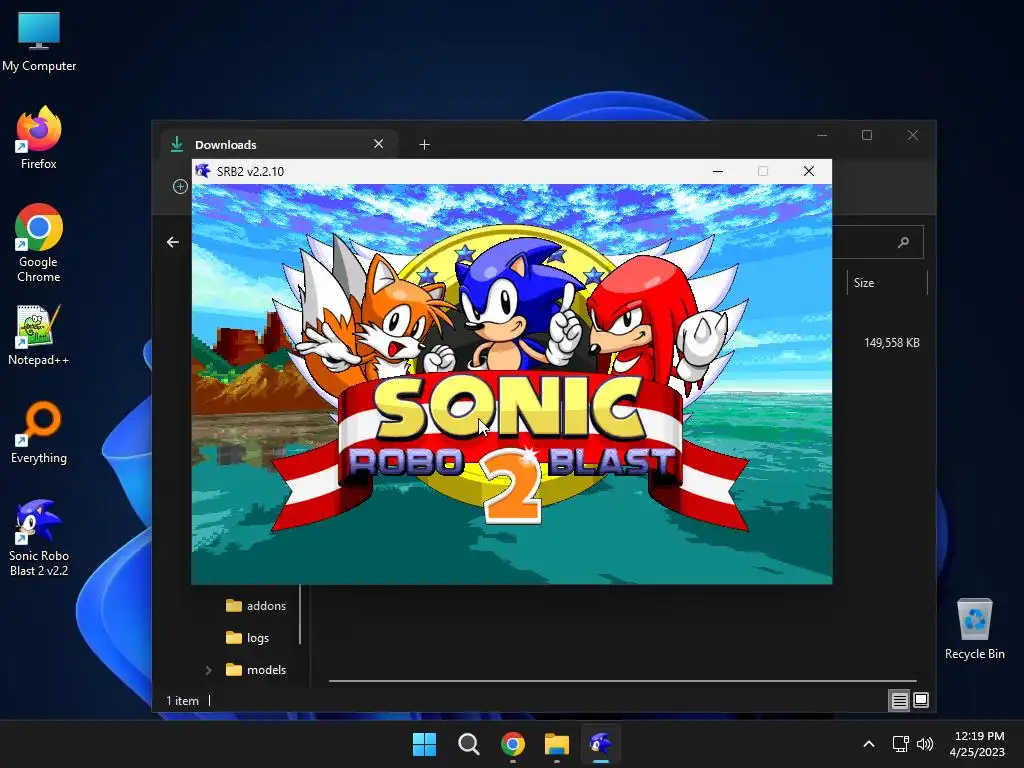
Task: Select the Downloads tab in File Explorer
Action: tap(278, 144)
